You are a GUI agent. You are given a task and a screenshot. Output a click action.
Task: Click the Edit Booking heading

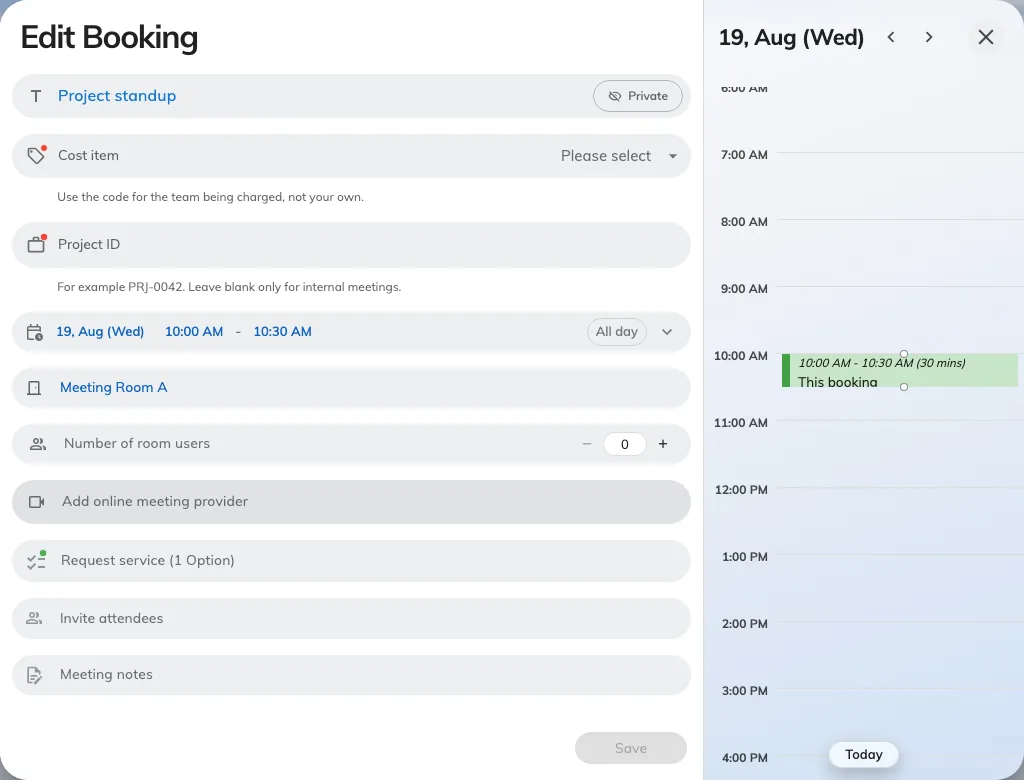(x=109, y=37)
